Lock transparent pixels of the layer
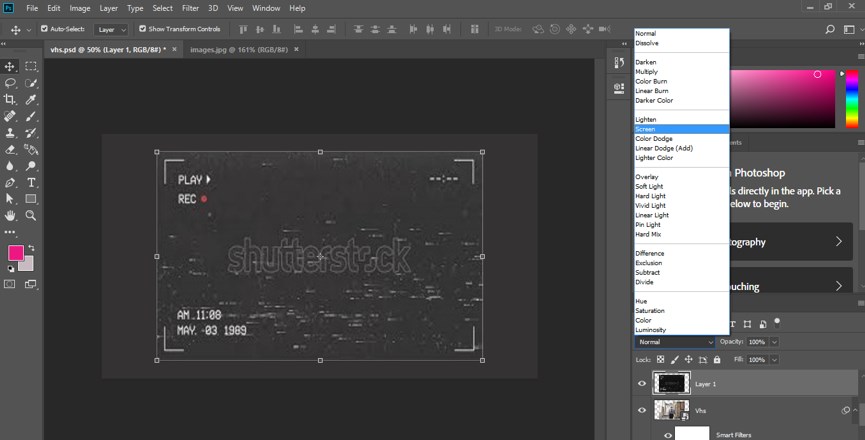 [x=660, y=359]
